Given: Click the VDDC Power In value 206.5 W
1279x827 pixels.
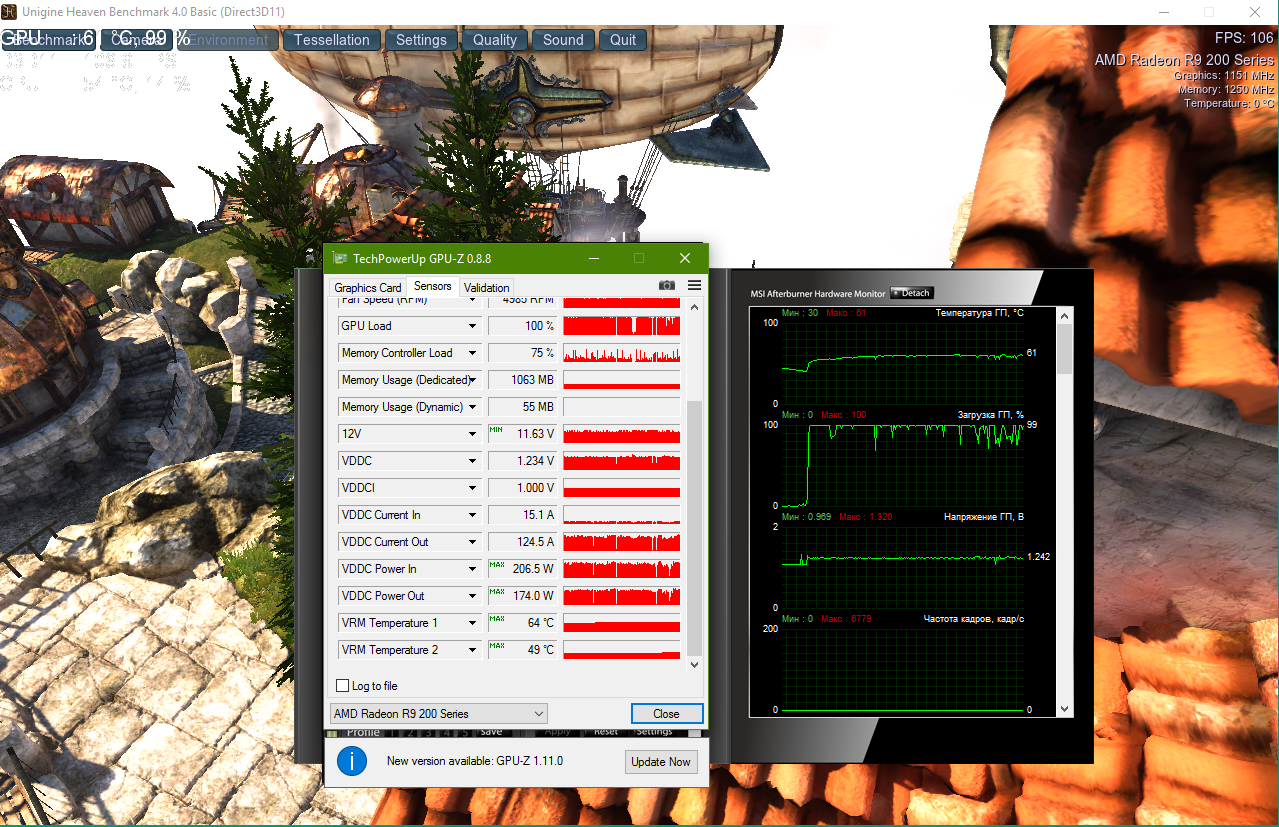Looking at the screenshot, I should 522,569.
